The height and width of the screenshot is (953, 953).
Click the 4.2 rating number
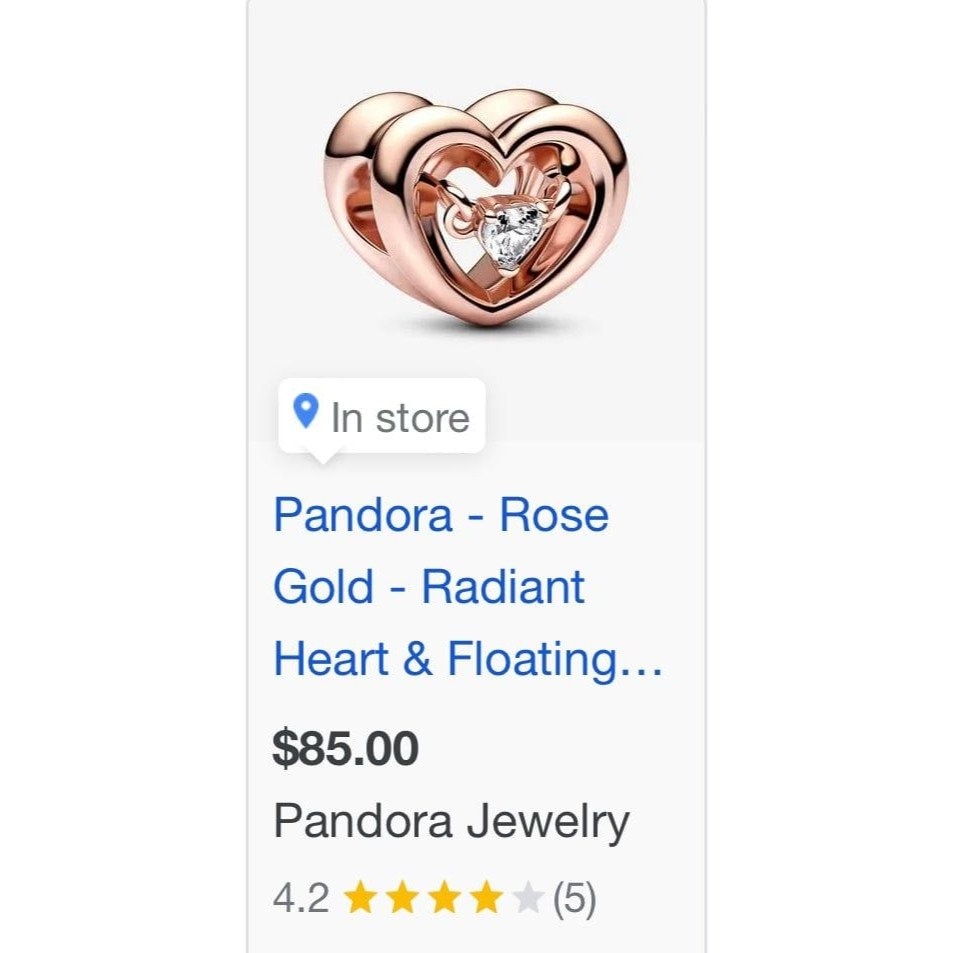[300, 899]
